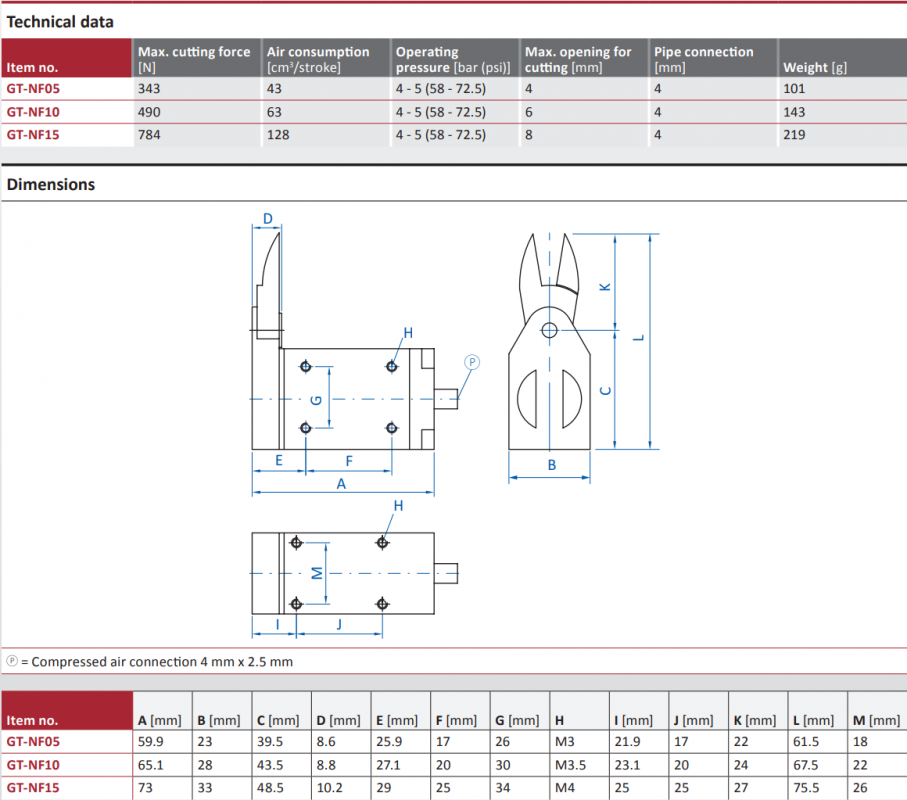This screenshot has width=907, height=800.
Task: Select weight value 143
Action: point(794,112)
